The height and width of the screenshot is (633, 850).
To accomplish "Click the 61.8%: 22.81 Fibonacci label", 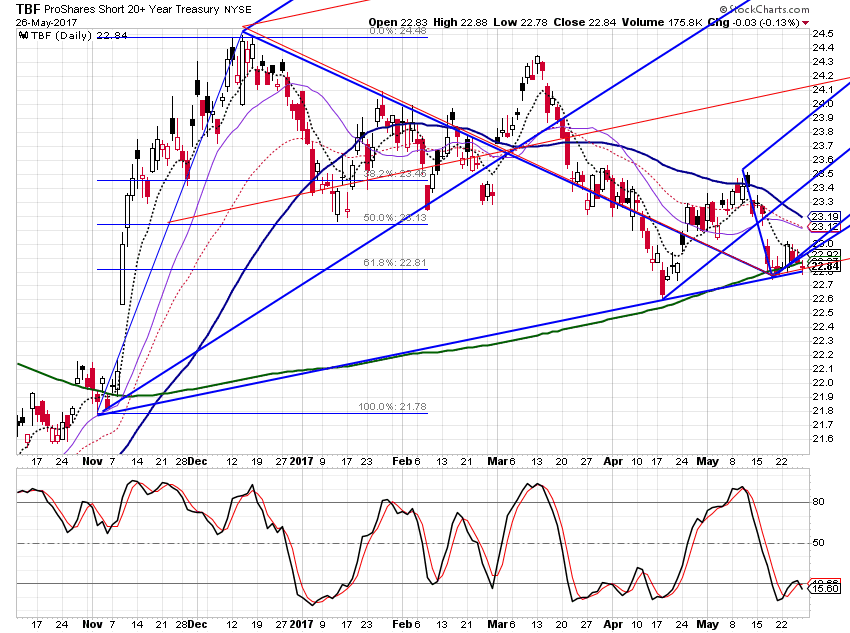I will tap(395, 263).
